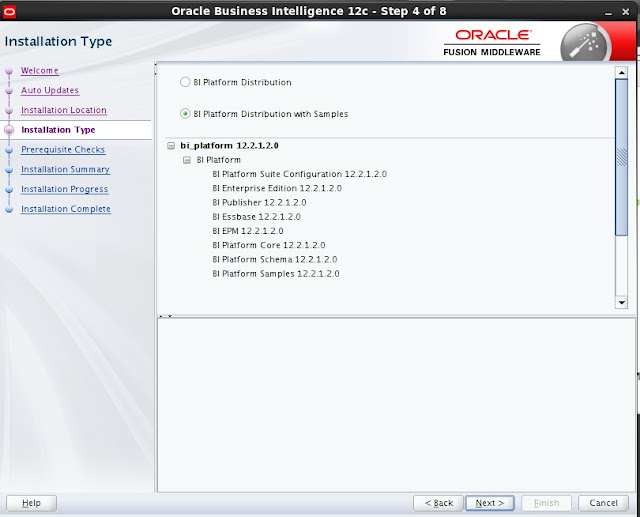Click the Prerequisite Checks step bullet icon
Viewport: 640px width, 517px height.
pyautogui.click(x=9, y=150)
